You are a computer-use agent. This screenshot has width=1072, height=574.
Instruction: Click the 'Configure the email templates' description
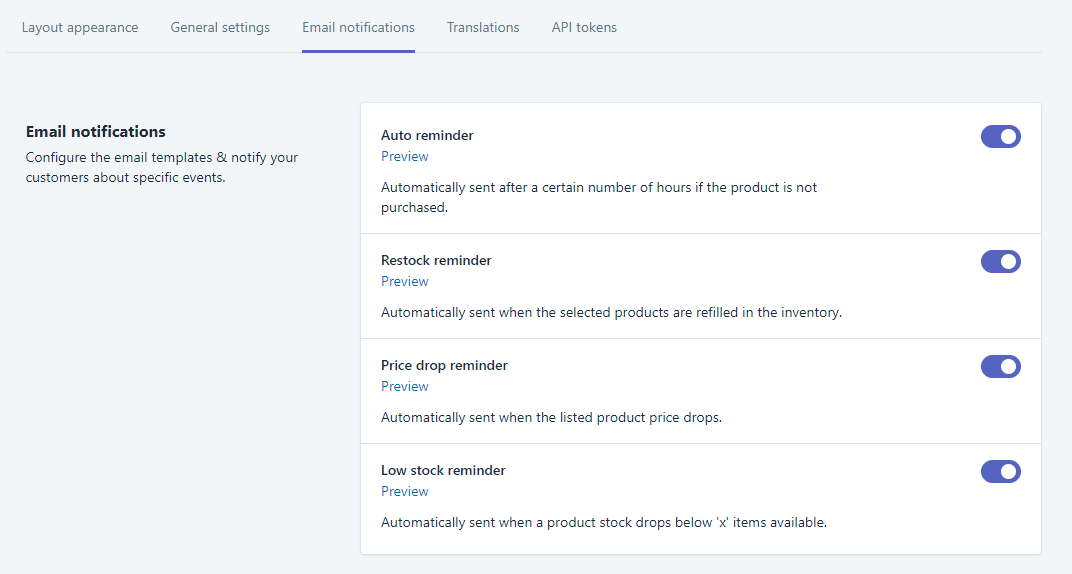(162, 167)
